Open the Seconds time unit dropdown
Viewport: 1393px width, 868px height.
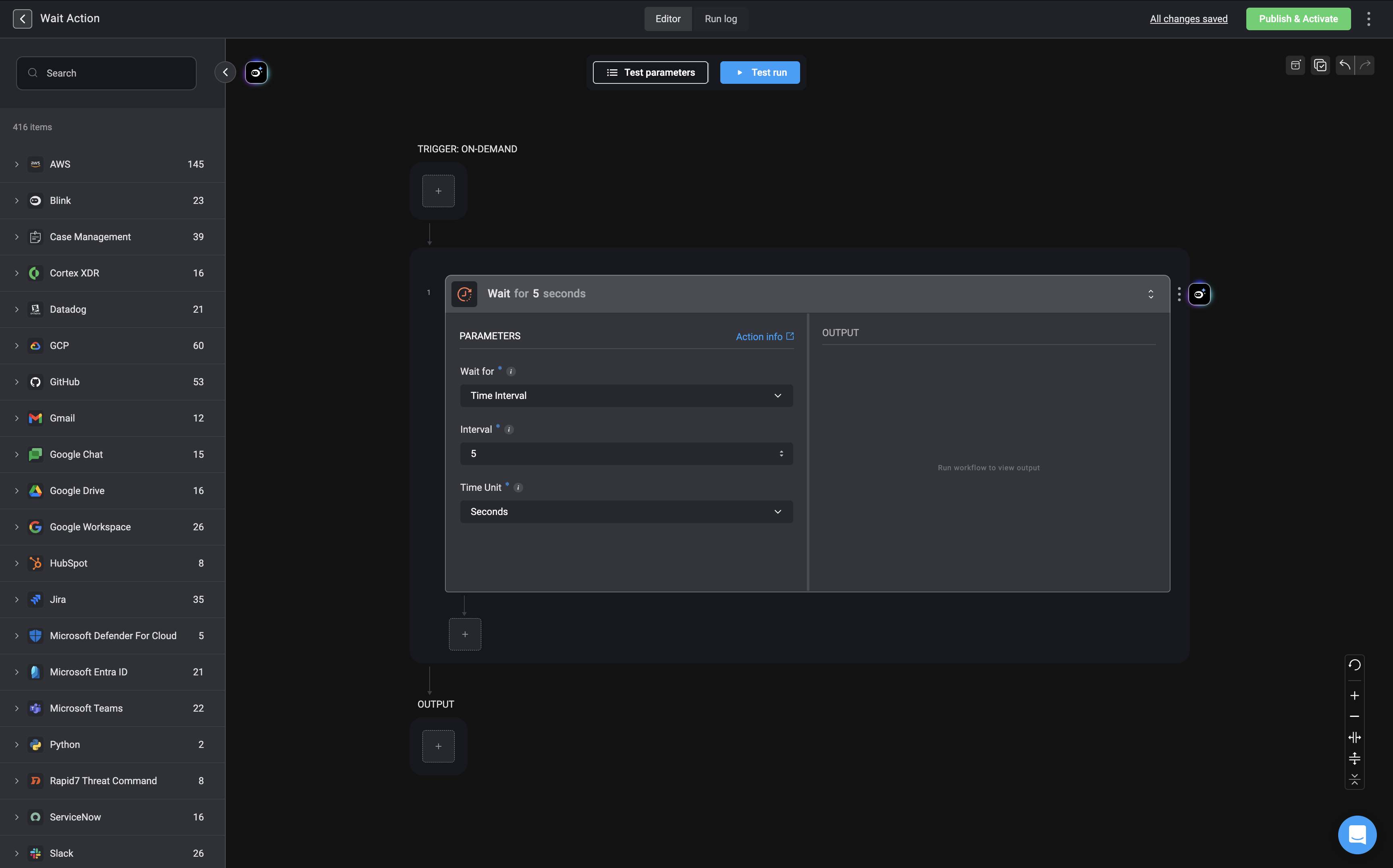(626, 511)
